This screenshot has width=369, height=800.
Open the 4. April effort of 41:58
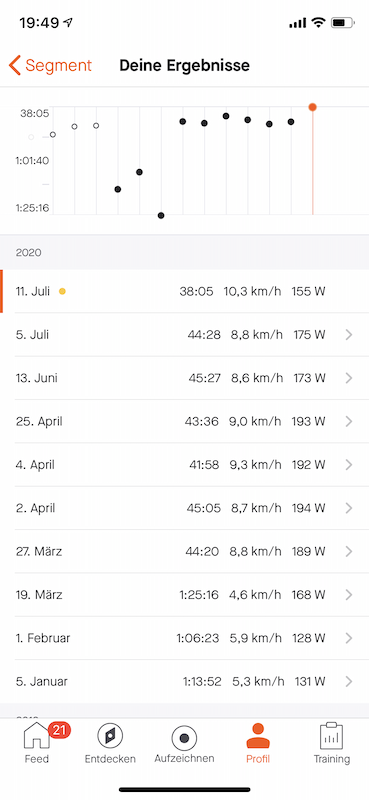(x=184, y=465)
